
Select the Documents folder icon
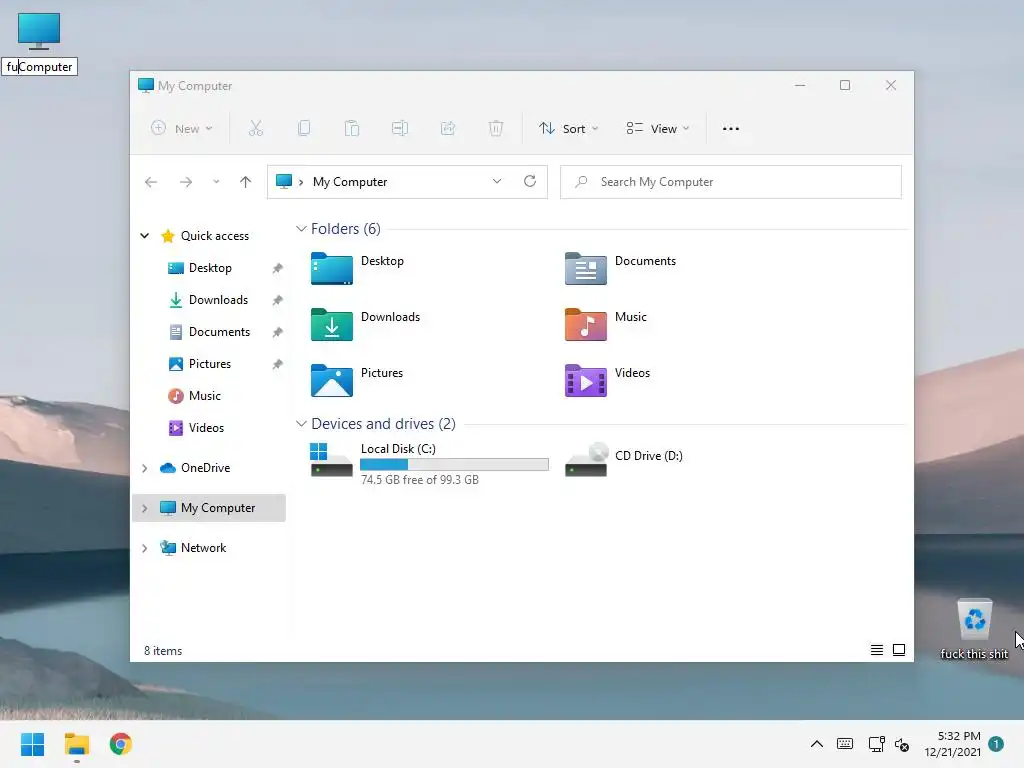pyautogui.click(x=586, y=268)
